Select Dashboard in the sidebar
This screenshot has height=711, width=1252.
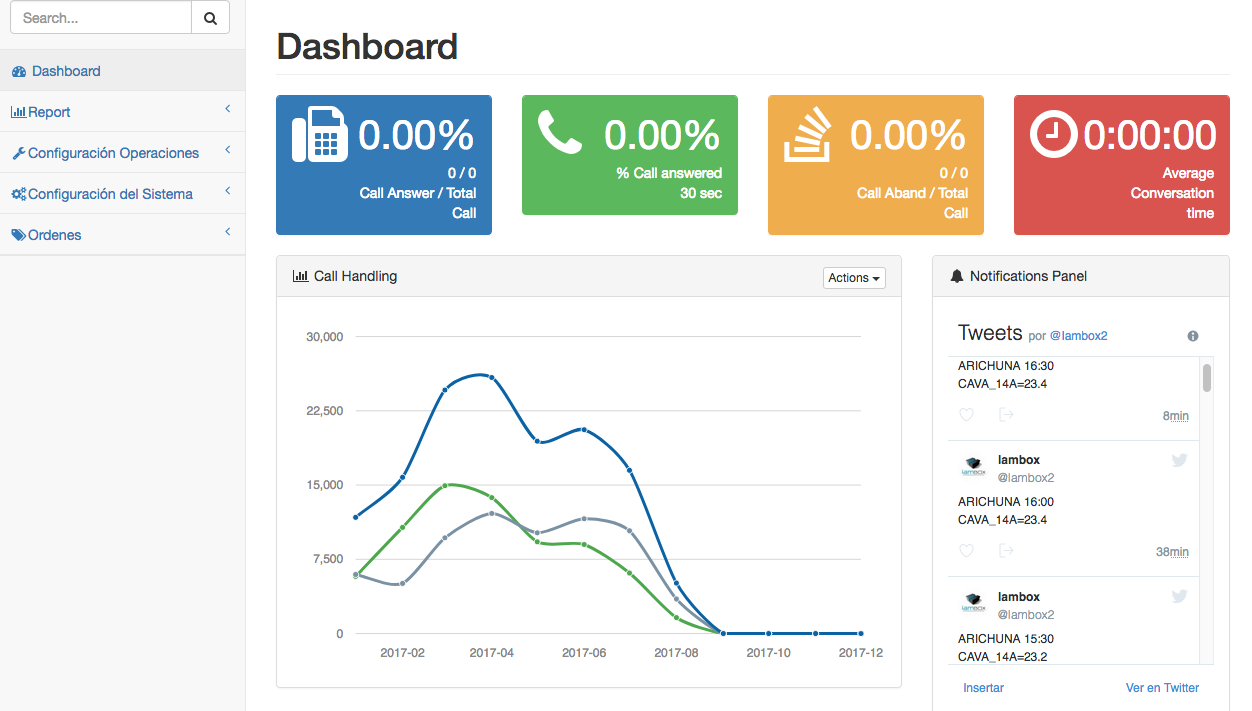coord(66,71)
